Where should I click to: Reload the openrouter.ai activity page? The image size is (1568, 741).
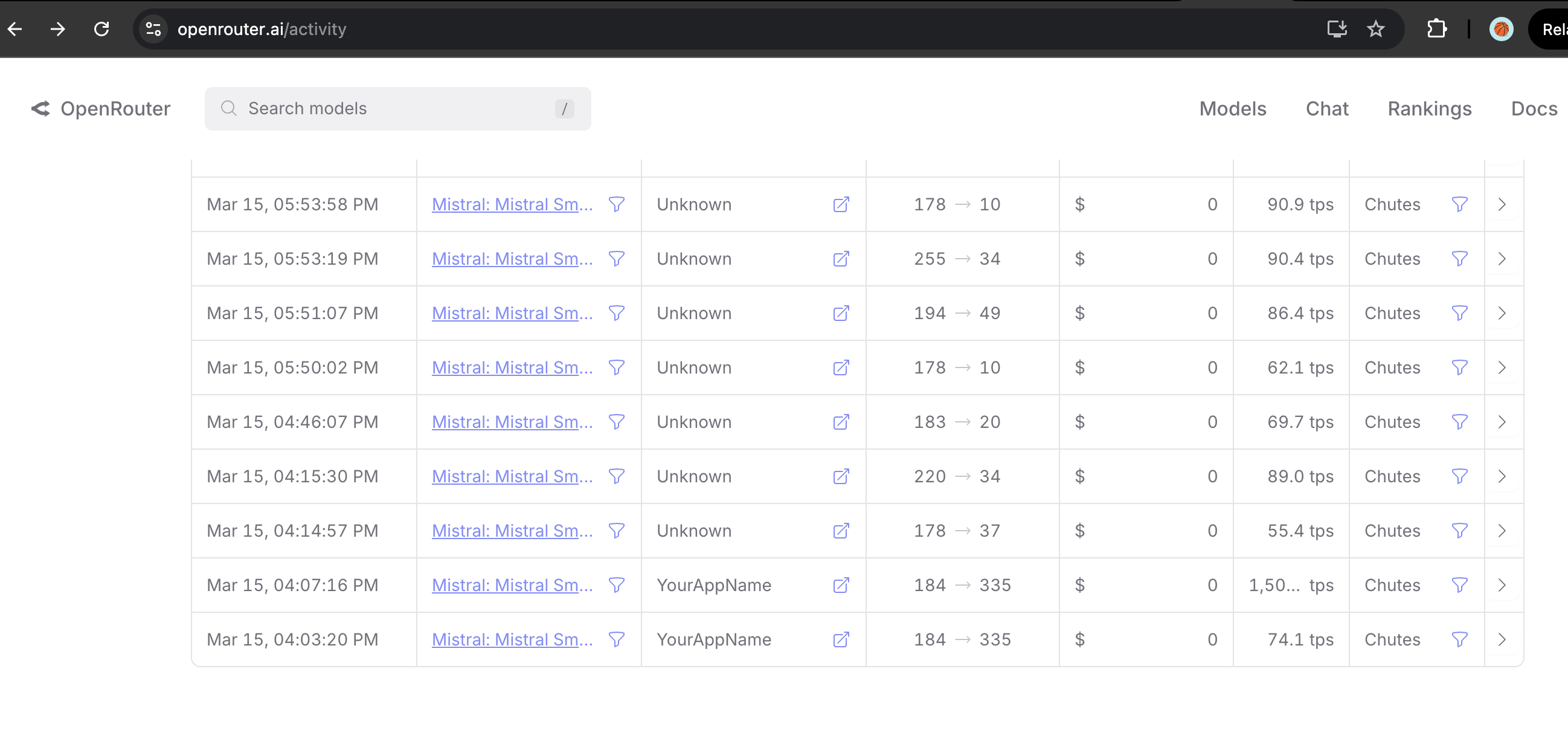pos(101,29)
